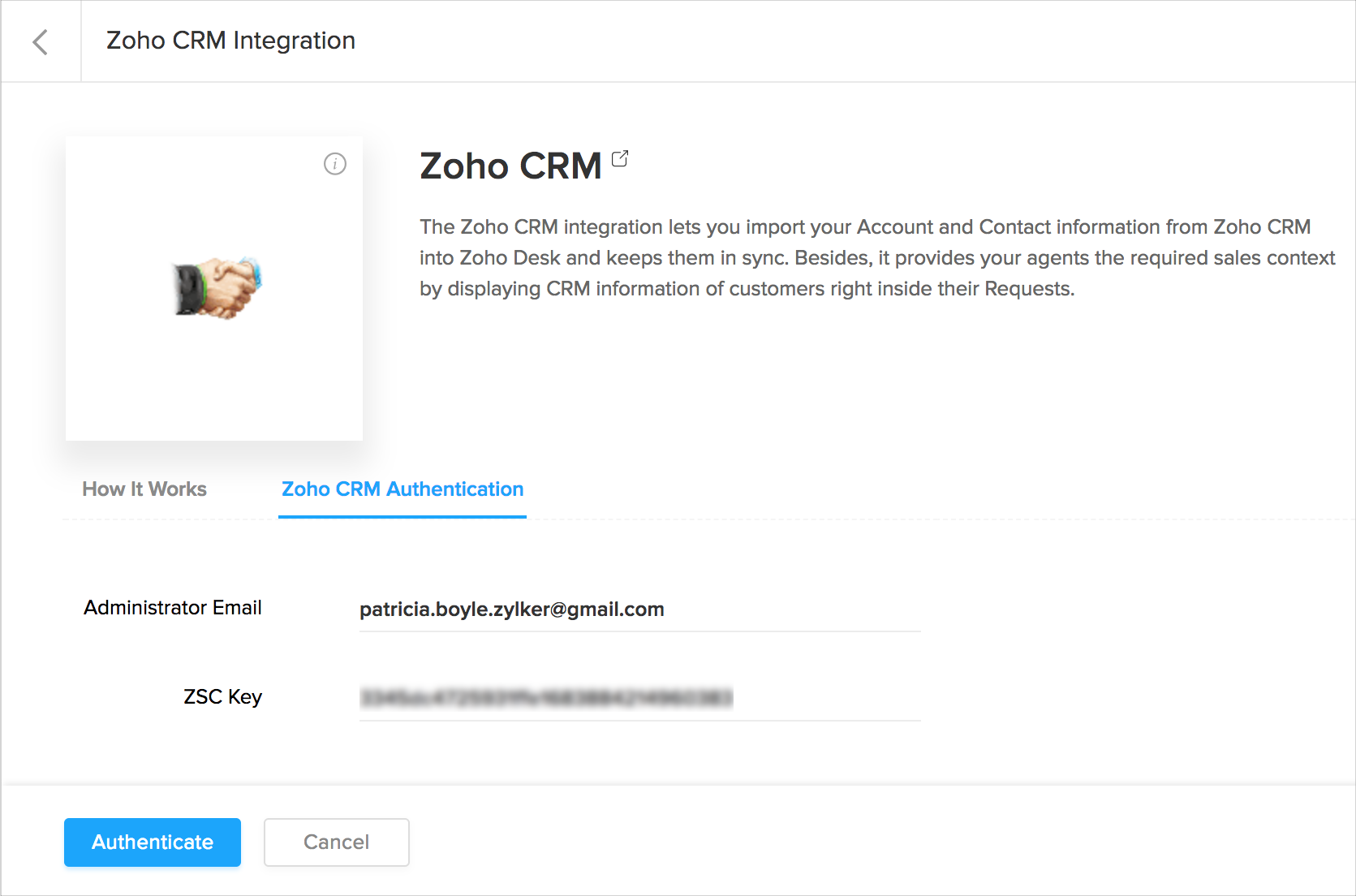
Task: Click the ZSC Key label
Action: [x=222, y=697]
